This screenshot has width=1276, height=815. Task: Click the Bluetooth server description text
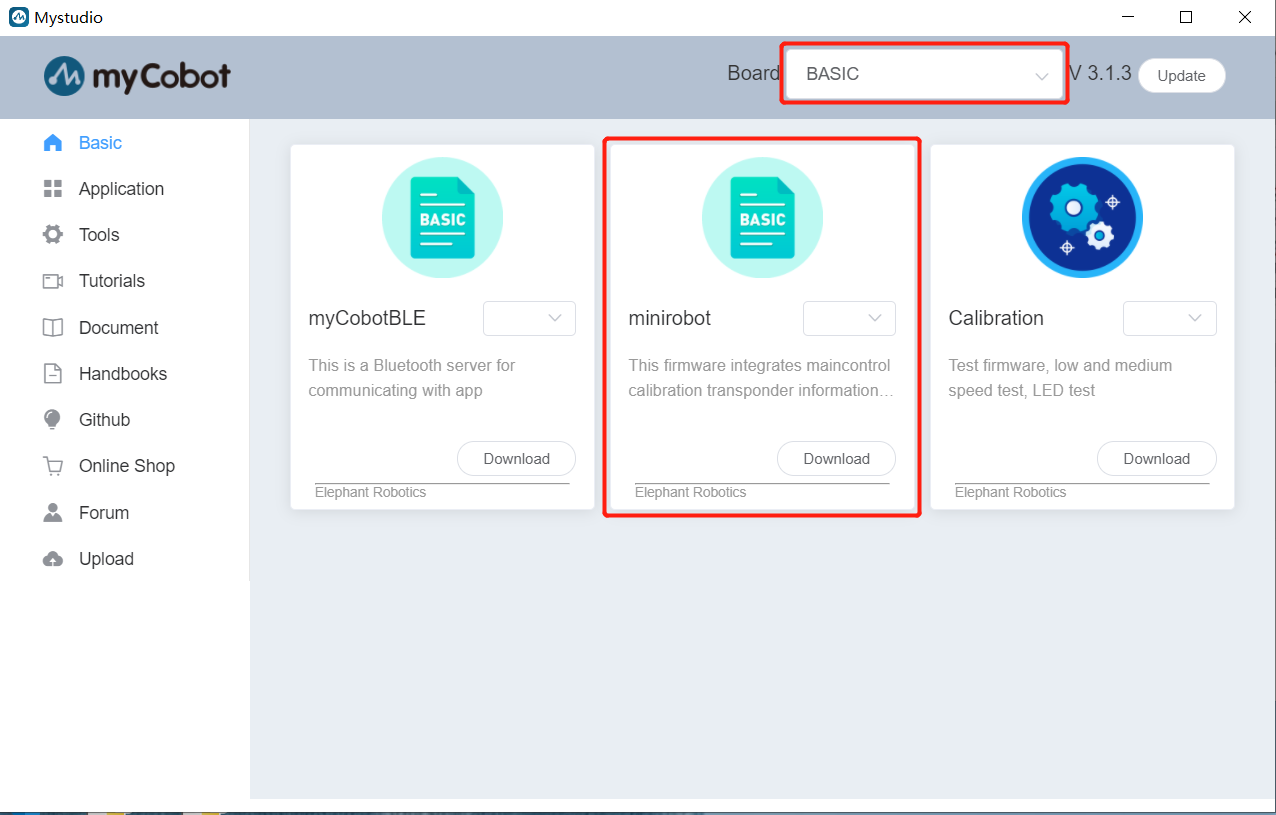412,378
